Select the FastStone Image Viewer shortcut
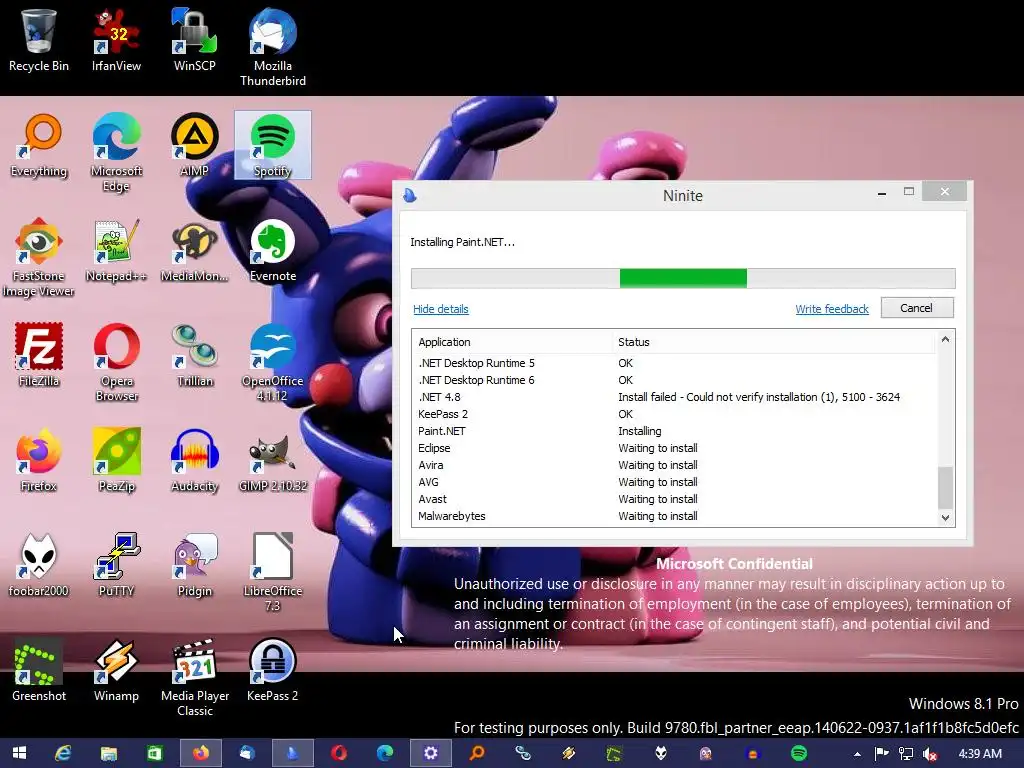This screenshot has width=1024, height=768. [x=39, y=258]
